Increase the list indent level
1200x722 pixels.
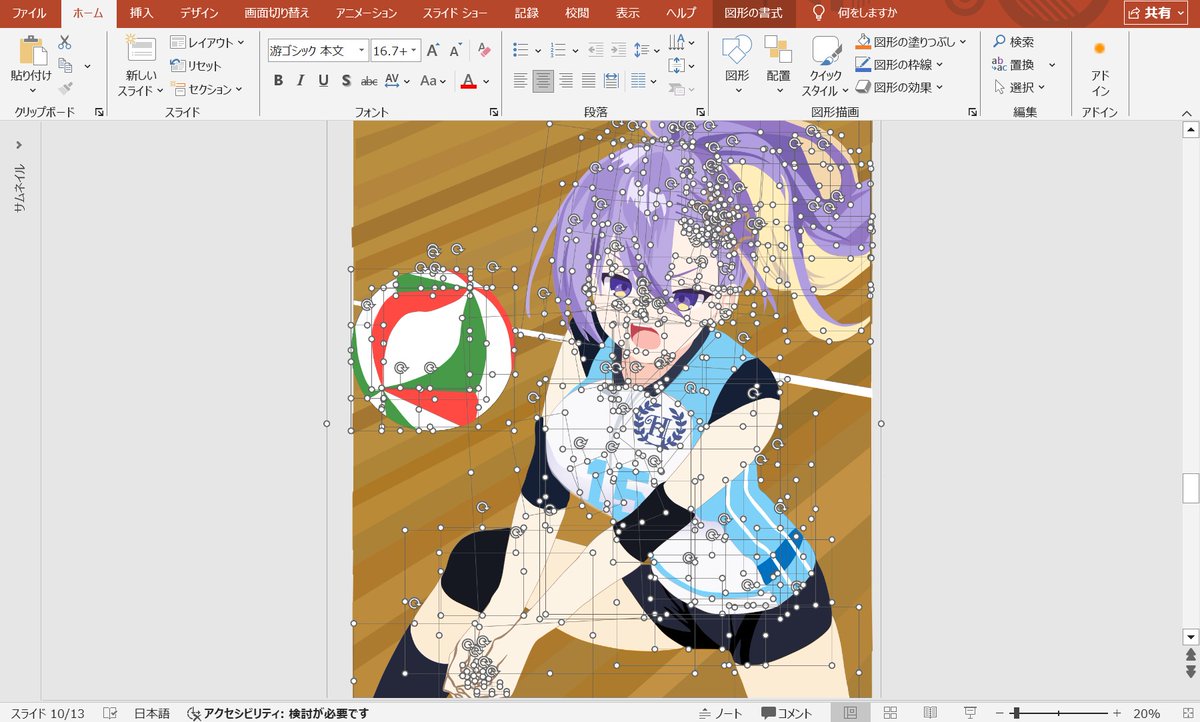pos(619,50)
